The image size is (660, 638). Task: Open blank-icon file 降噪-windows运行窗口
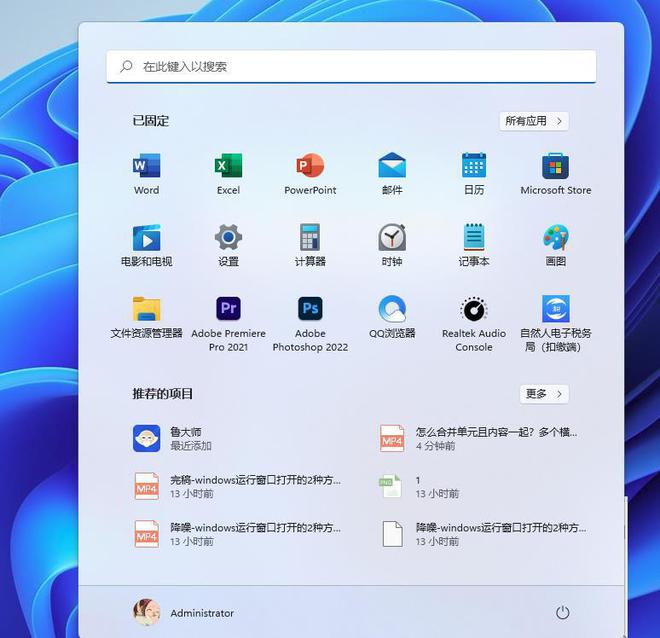coord(483,534)
